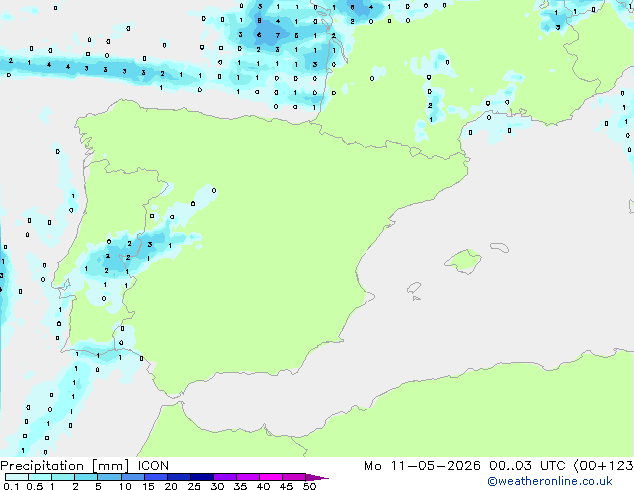Viewport: 634px width, 490px height.
Task: Pick the 25–30 mm dark navy legend swatch
Action: pyautogui.click(x=201, y=477)
